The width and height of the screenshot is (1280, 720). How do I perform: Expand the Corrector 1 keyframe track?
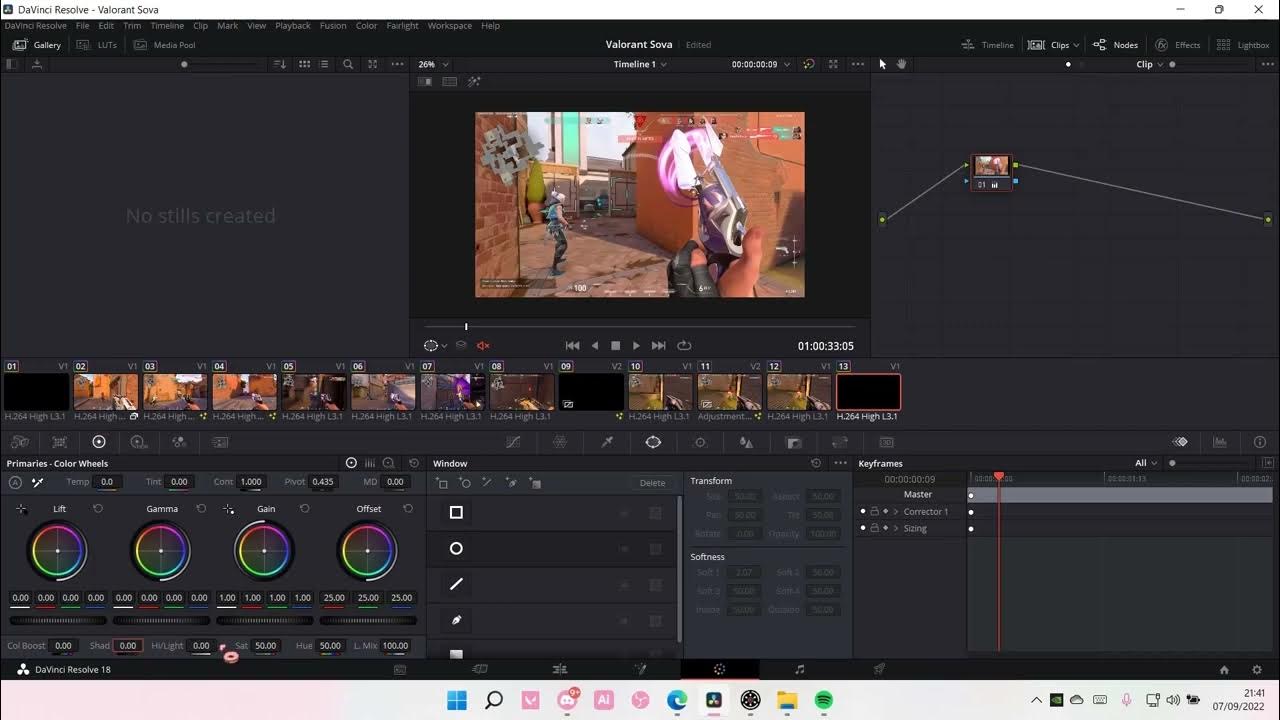[896, 511]
